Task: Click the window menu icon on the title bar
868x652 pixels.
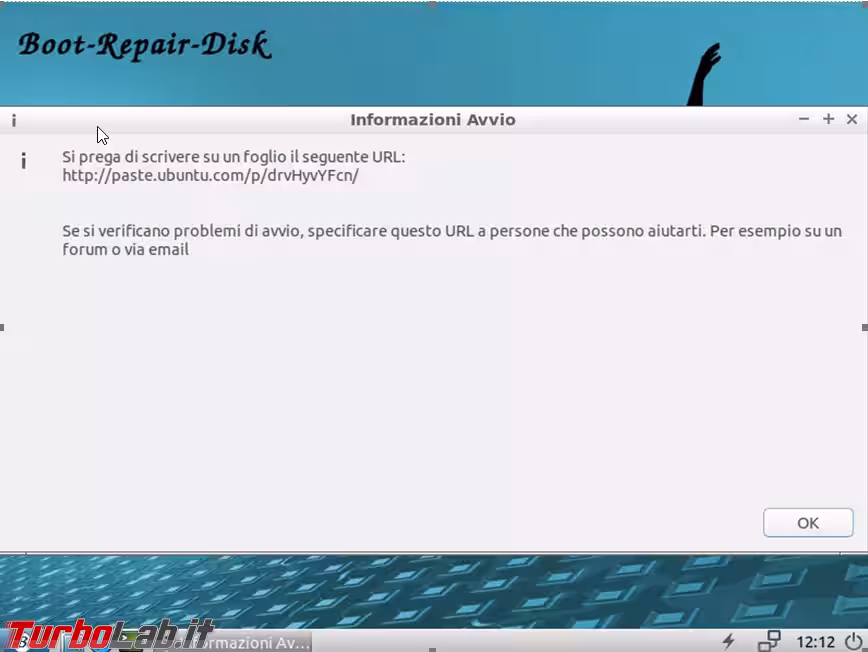Action: click(13, 119)
